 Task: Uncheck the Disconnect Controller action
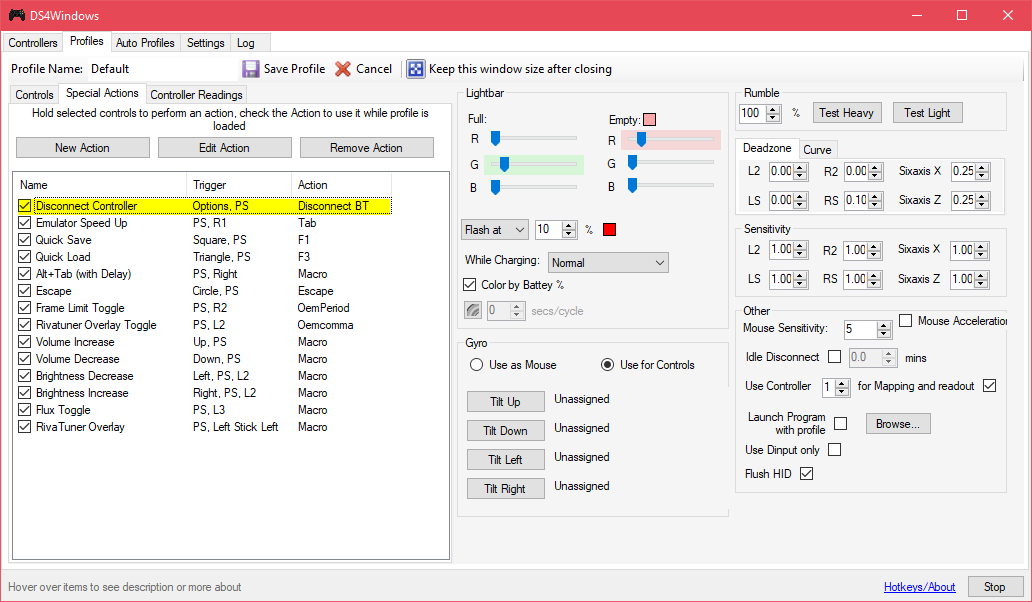[x=25, y=206]
